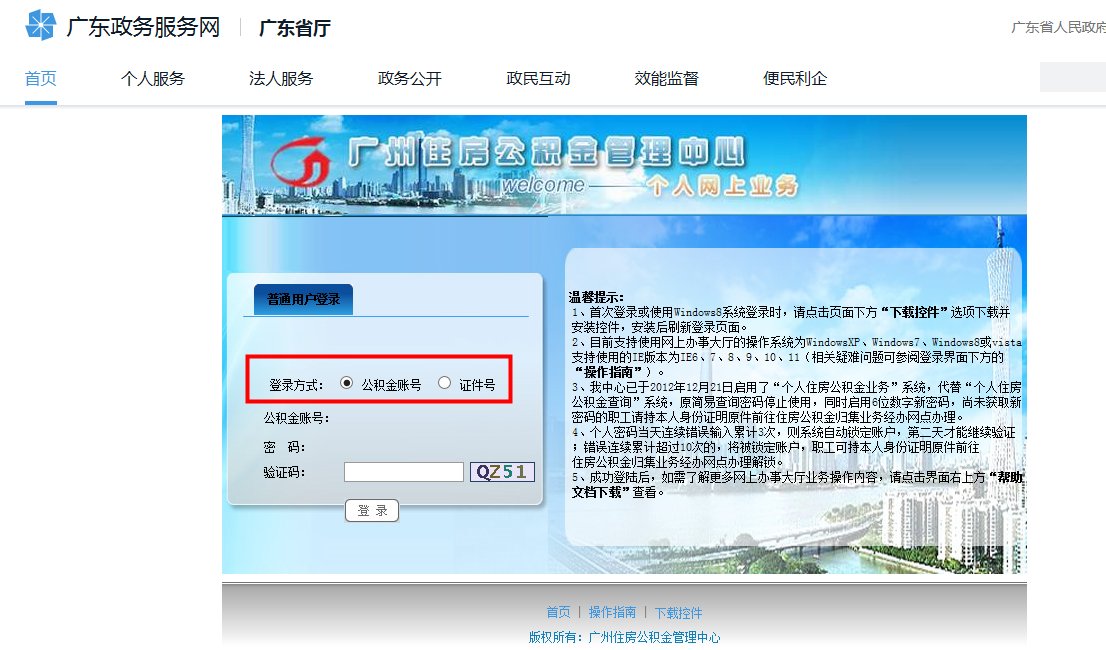Open the 政民互动 menu
Viewport: 1106px width, 650px height.
coord(537,77)
